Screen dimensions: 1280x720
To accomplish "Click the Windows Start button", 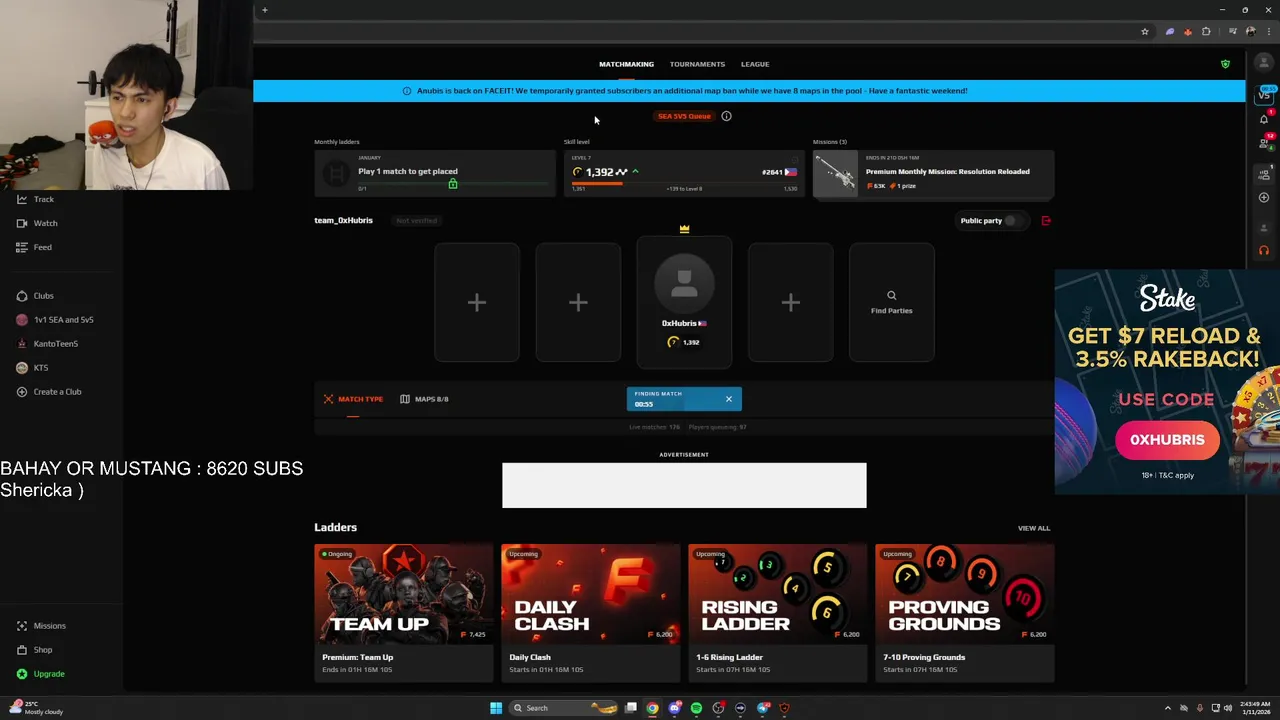I will [496, 708].
